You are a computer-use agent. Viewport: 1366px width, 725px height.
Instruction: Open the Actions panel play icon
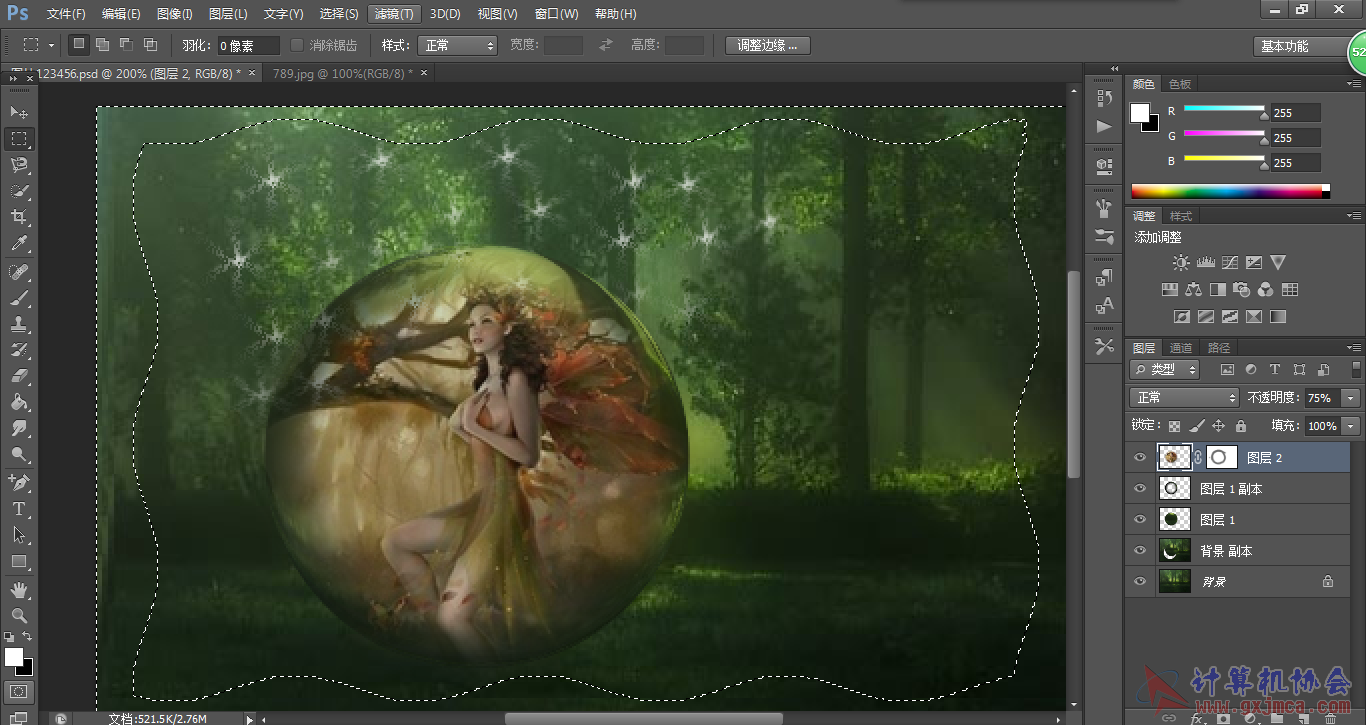(x=1104, y=126)
